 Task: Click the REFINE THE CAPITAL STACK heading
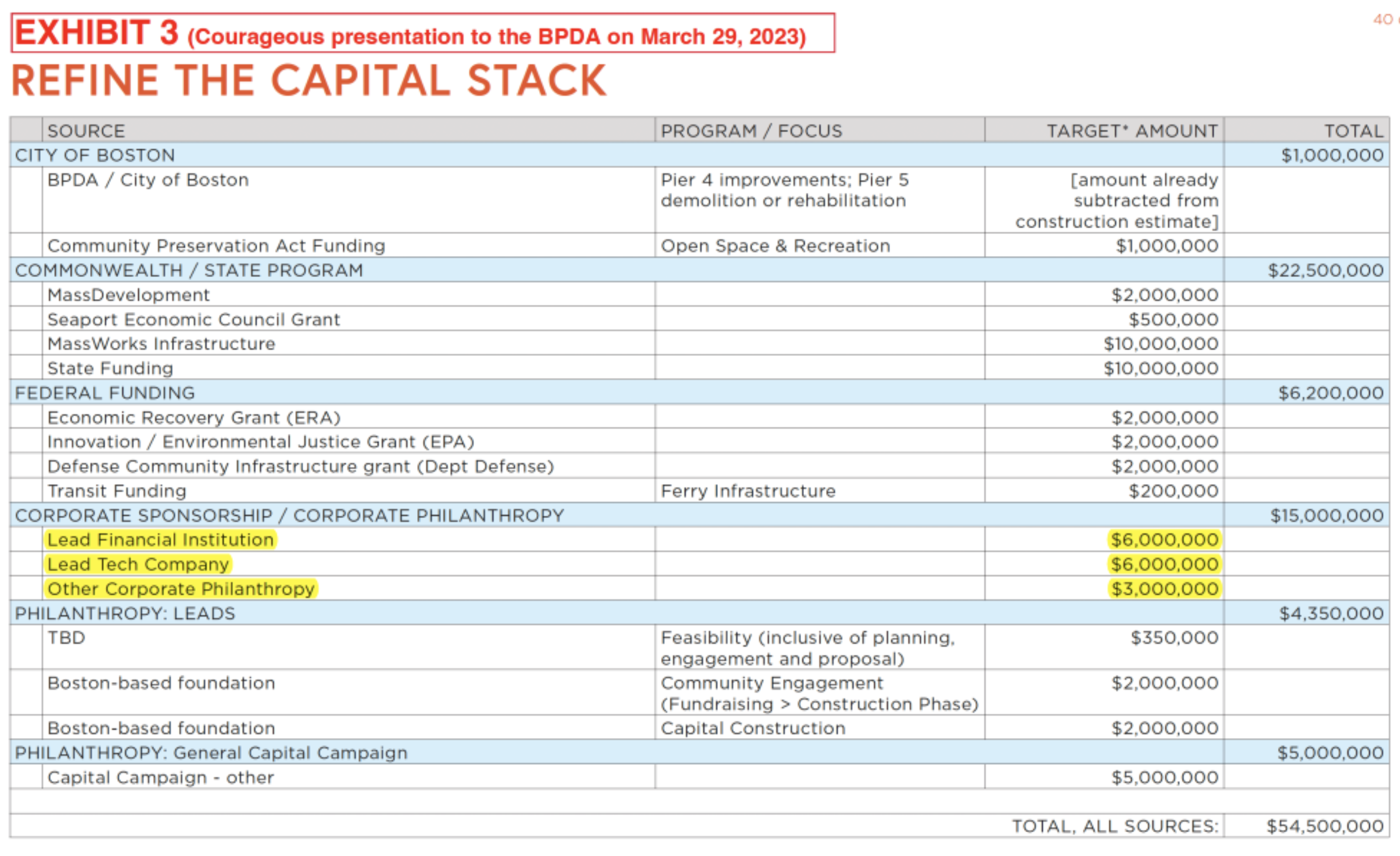point(309,81)
